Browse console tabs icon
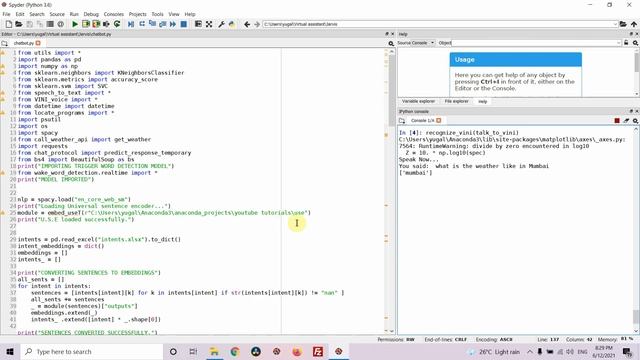Screen dimensions: 640x360 pos(402,121)
